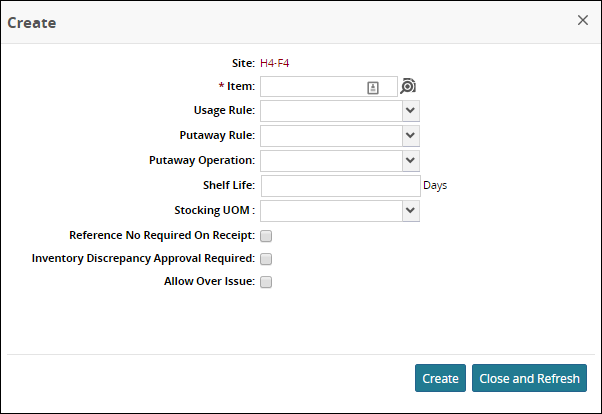Close the Create dialog with X
Screen dimensions: 602x414
583,20
